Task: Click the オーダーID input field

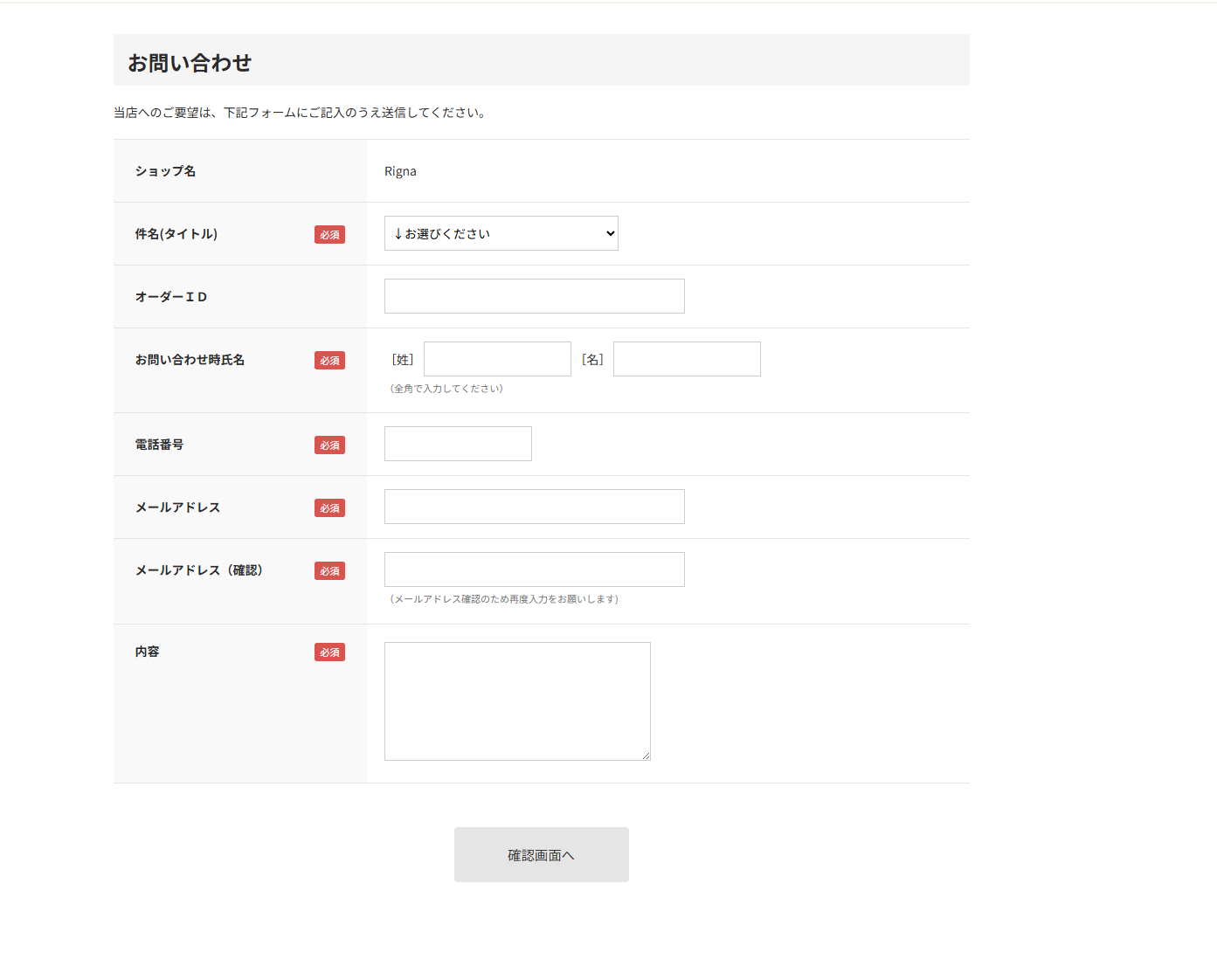Action: [534, 296]
